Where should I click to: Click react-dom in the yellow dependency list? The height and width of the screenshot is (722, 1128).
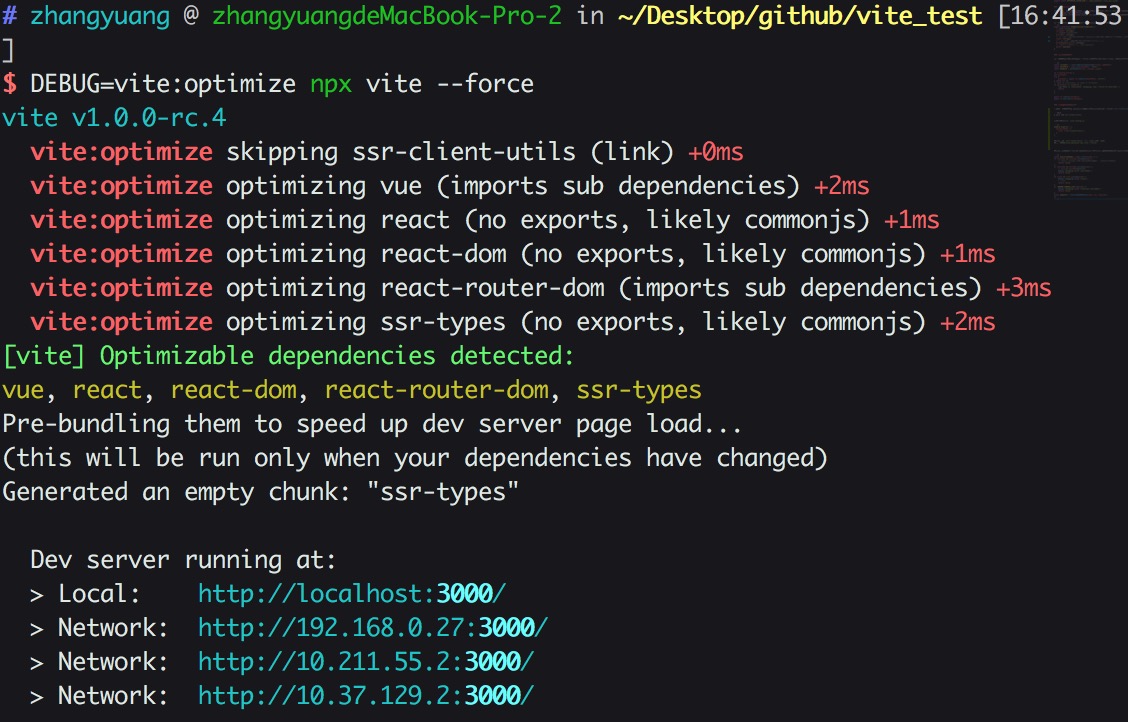coord(233,390)
